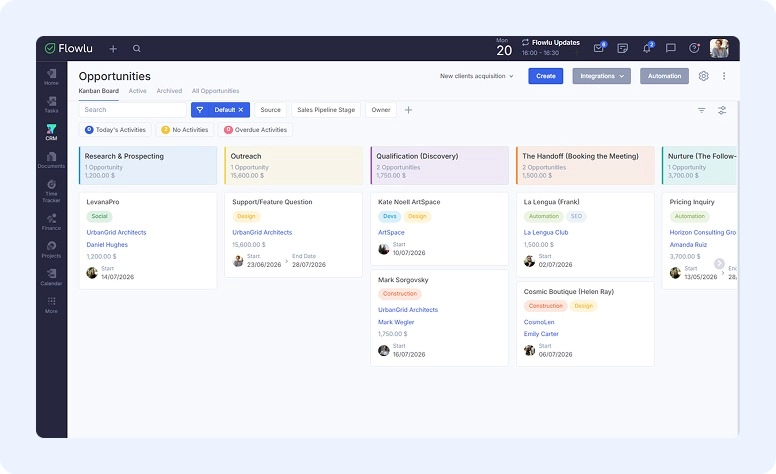
Task: Switch to All Opportunities tab
Action: click(215, 91)
